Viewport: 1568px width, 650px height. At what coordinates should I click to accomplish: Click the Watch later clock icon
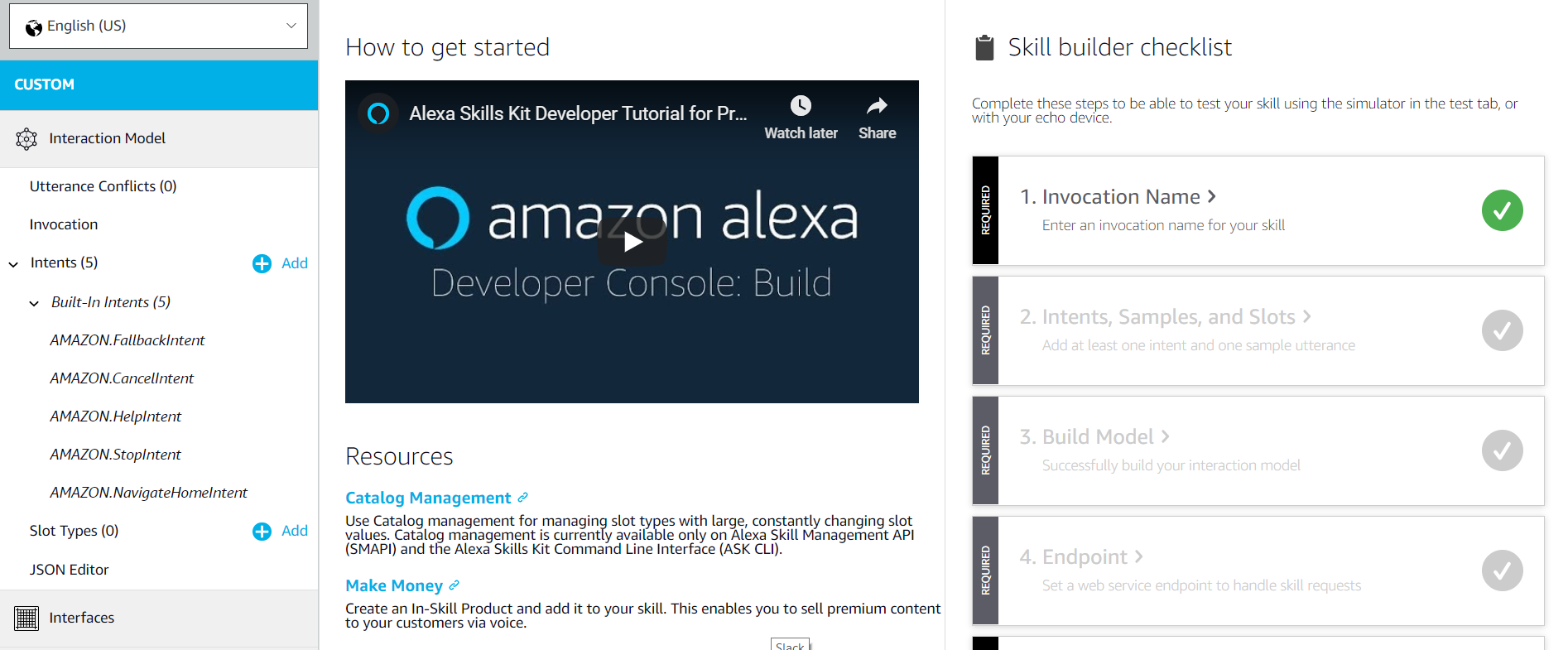click(801, 106)
